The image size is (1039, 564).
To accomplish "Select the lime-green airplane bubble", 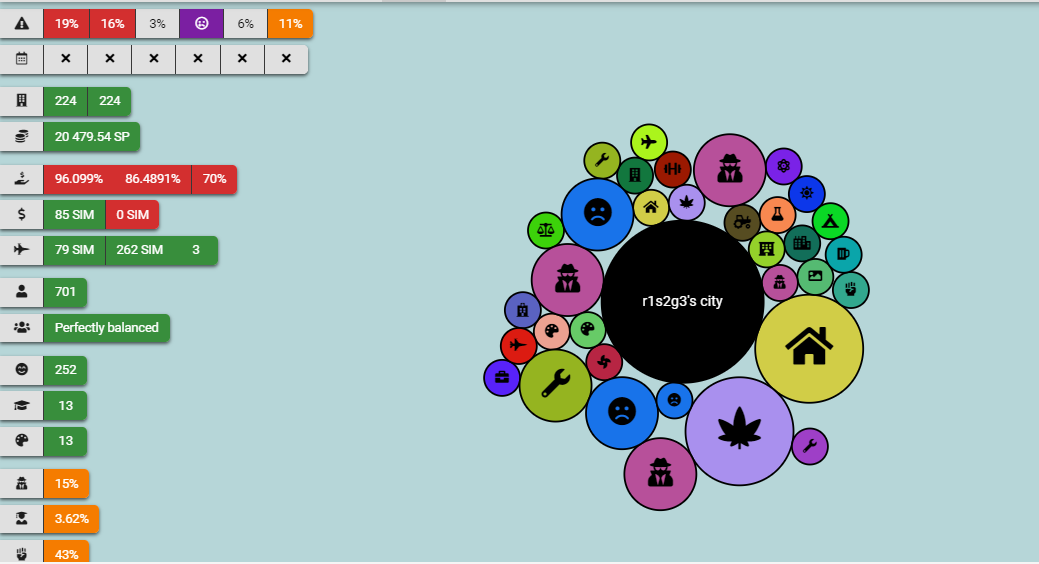I will [649, 142].
